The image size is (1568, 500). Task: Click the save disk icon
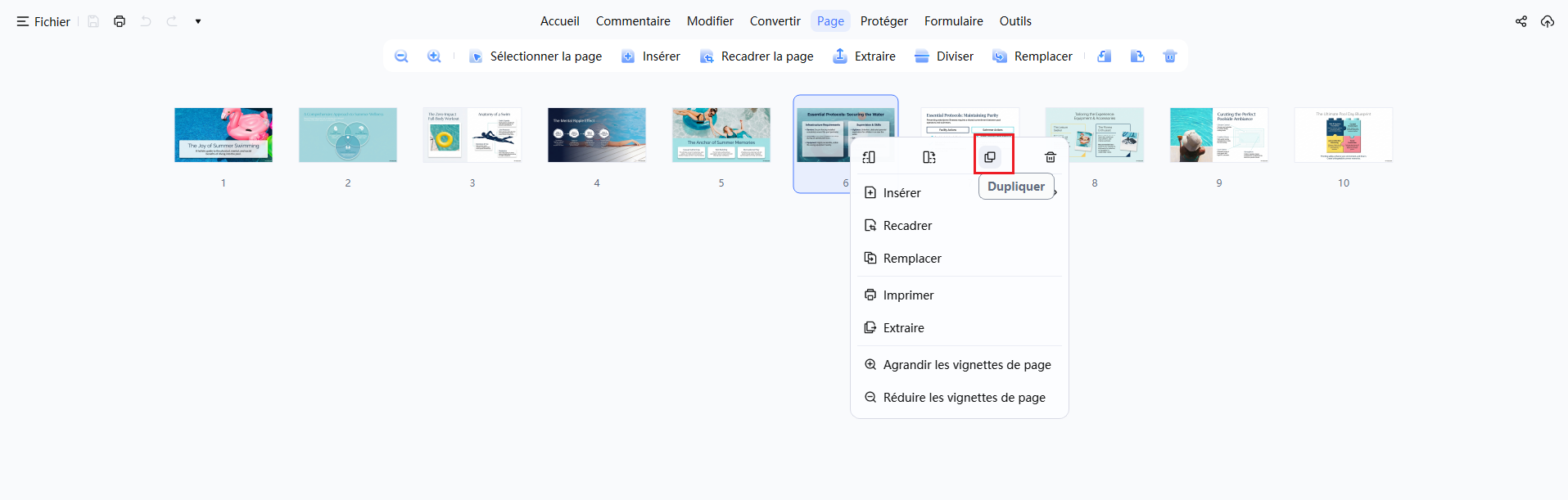(93, 21)
